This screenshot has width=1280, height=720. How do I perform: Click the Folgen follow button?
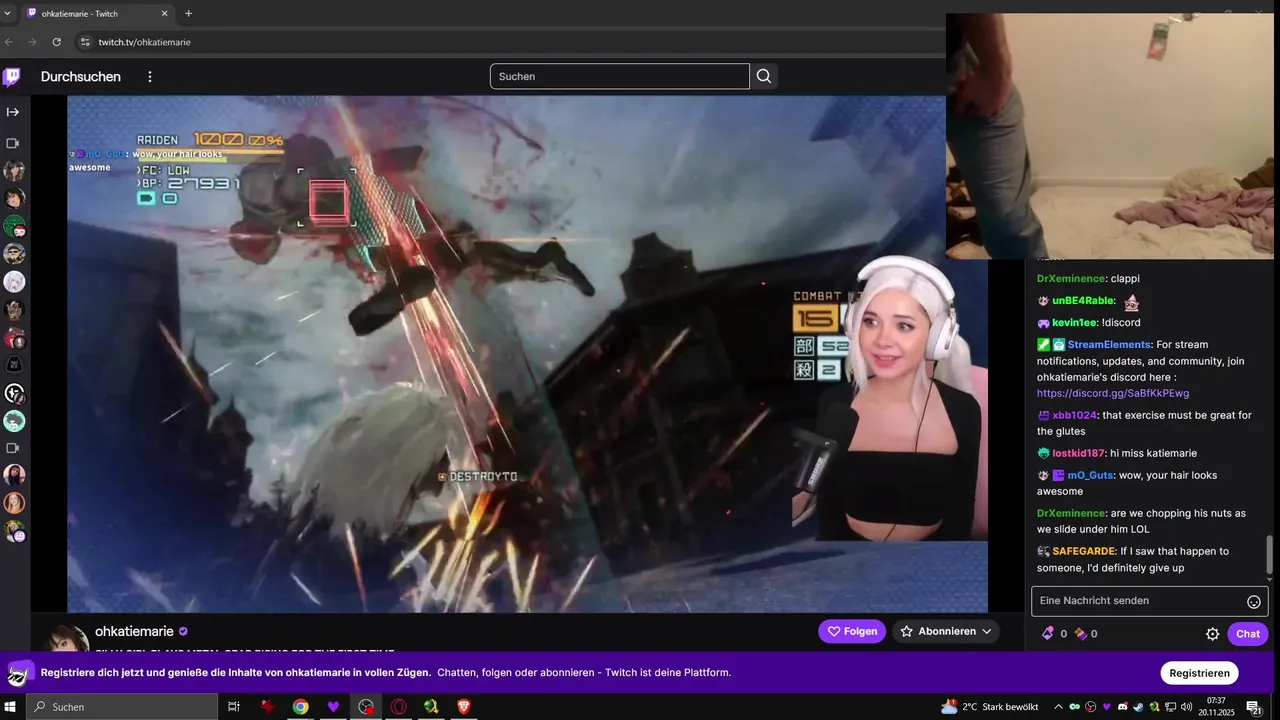(x=852, y=631)
